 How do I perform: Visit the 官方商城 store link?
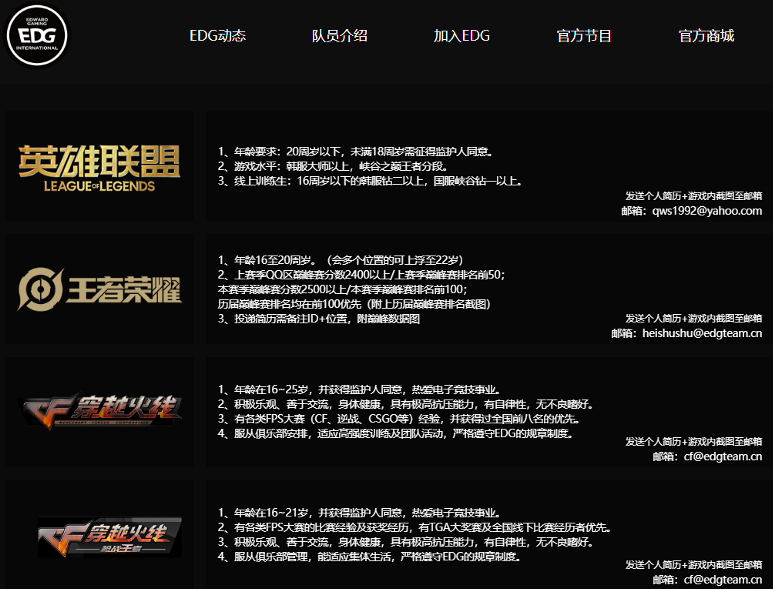(x=706, y=36)
